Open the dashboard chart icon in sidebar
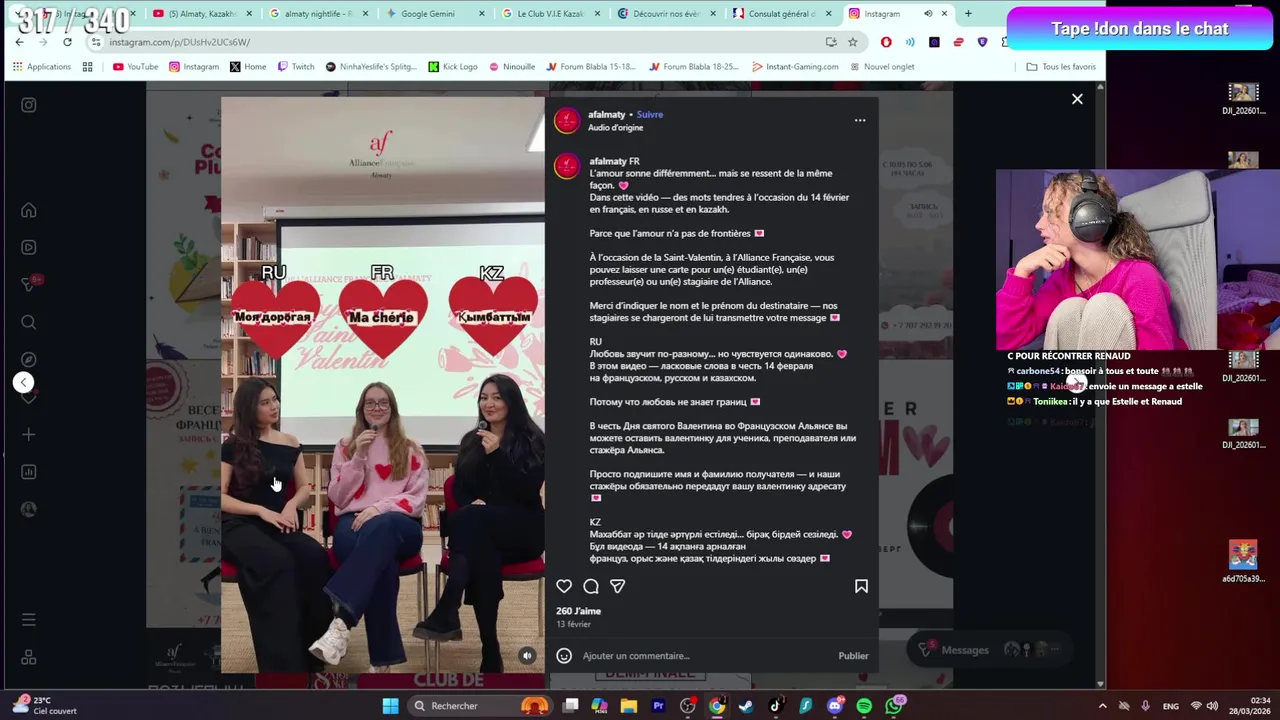Screen dimensions: 1280x720 click(29, 472)
